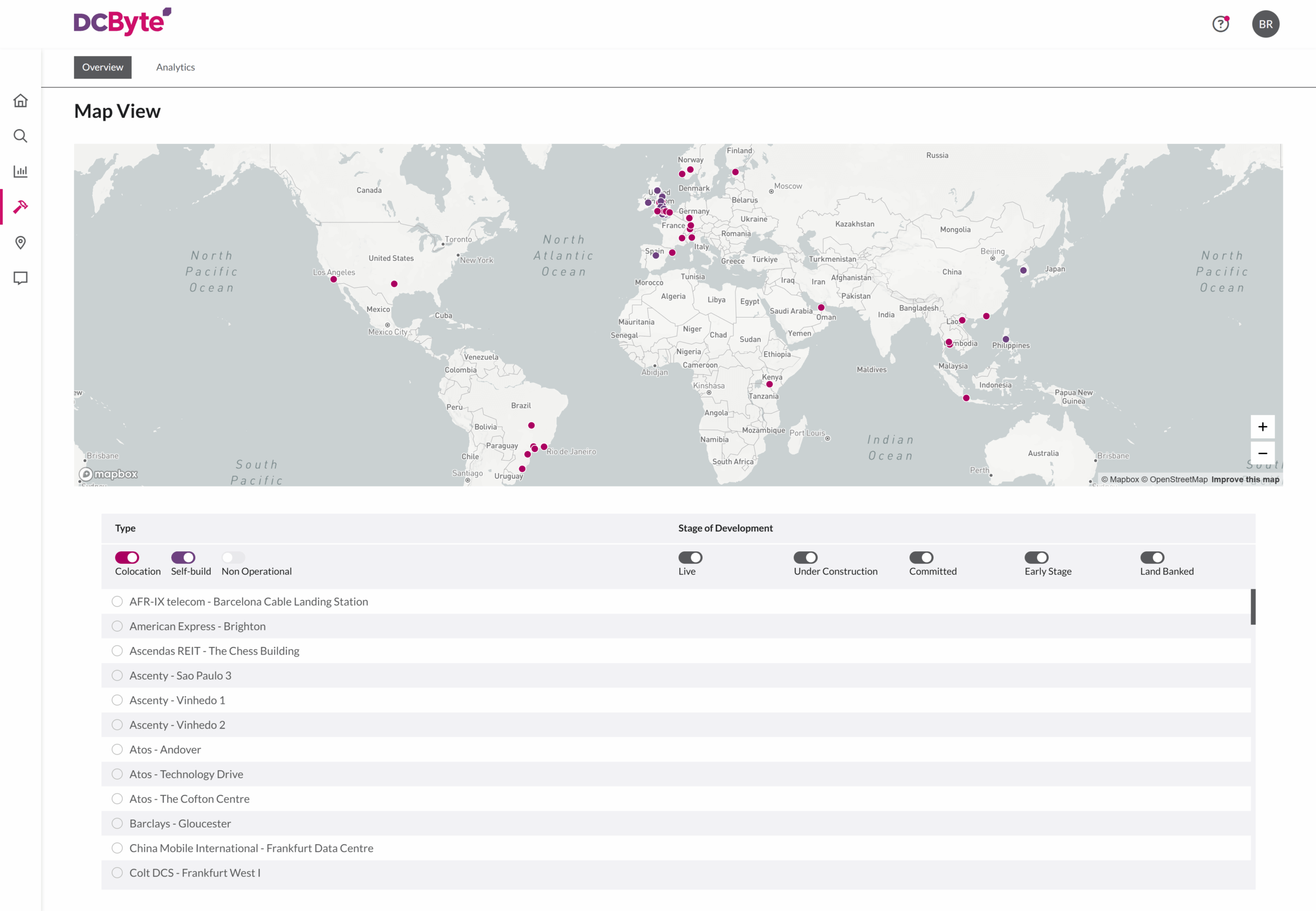Viewport: 1316px width, 911px height.
Task: Select the Search icon in sidebar
Action: coord(21,137)
